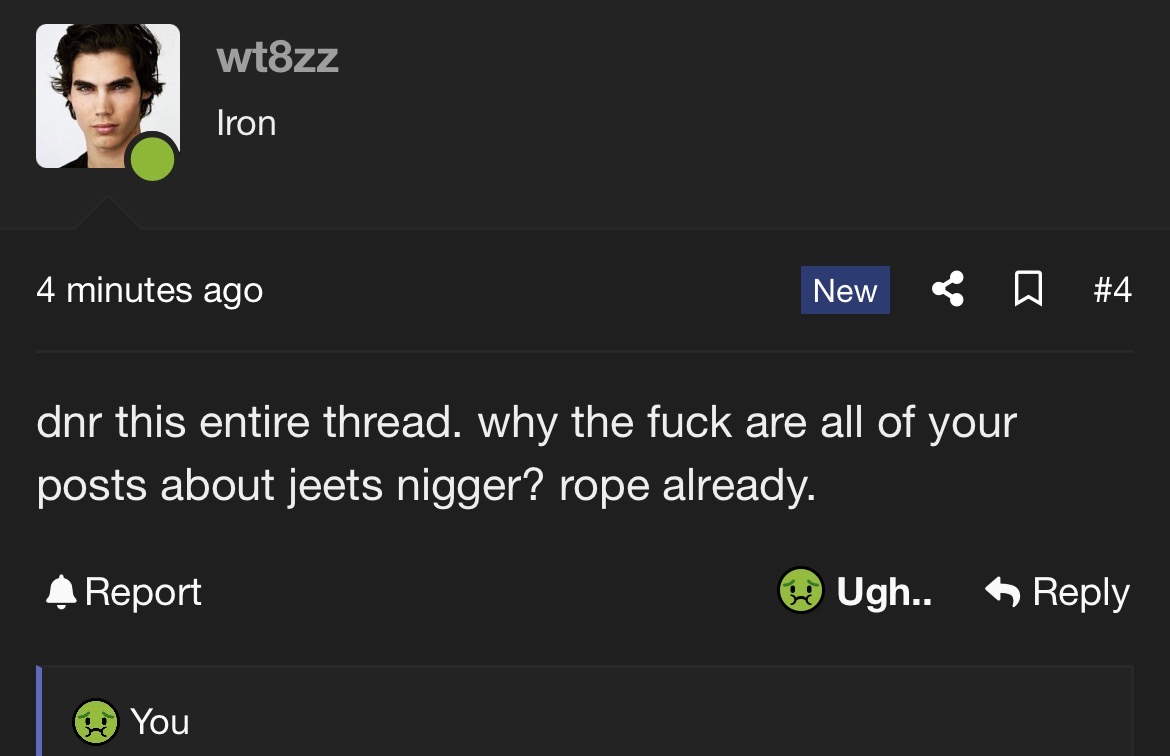The image size is (1170, 756).
Task: Click the green online status dot
Action: [x=152, y=158]
